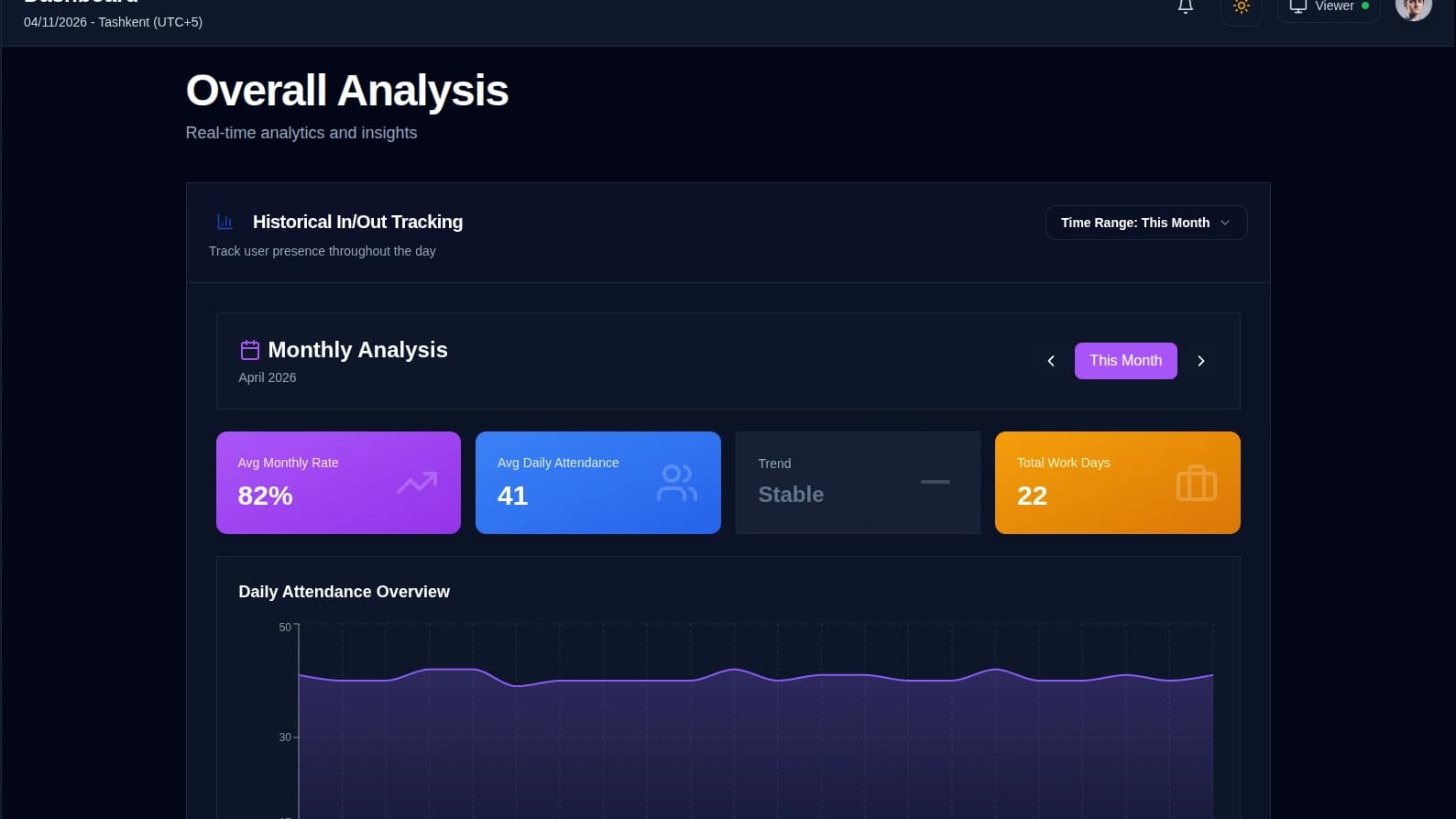Click the trending-up arrow icon in Avg Monthly Rate
Image resolution: width=1456 pixels, height=819 pixels.
point(417,483)
